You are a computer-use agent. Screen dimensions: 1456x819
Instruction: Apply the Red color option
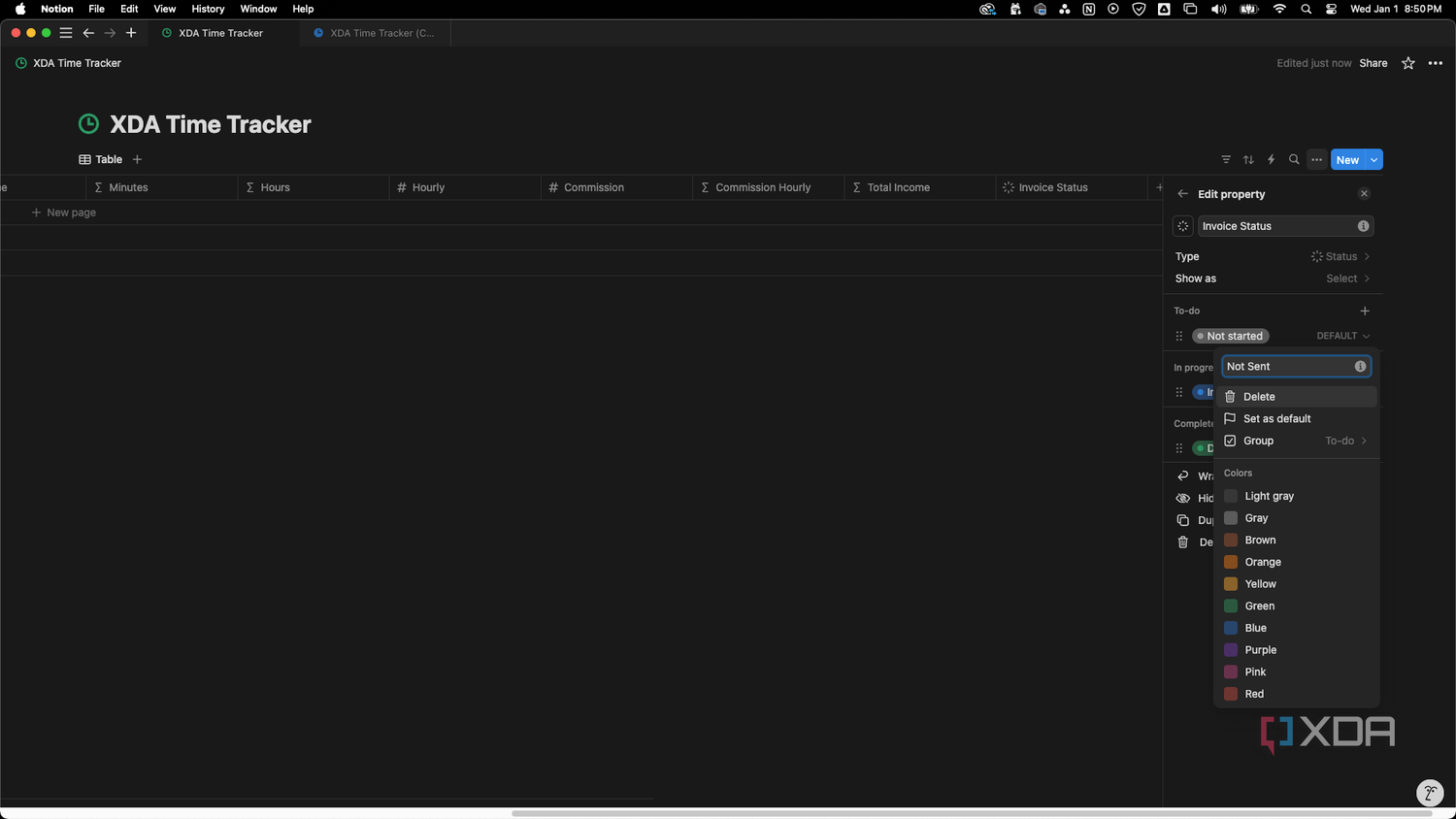pyautogui.click(x=1296, y=694)
